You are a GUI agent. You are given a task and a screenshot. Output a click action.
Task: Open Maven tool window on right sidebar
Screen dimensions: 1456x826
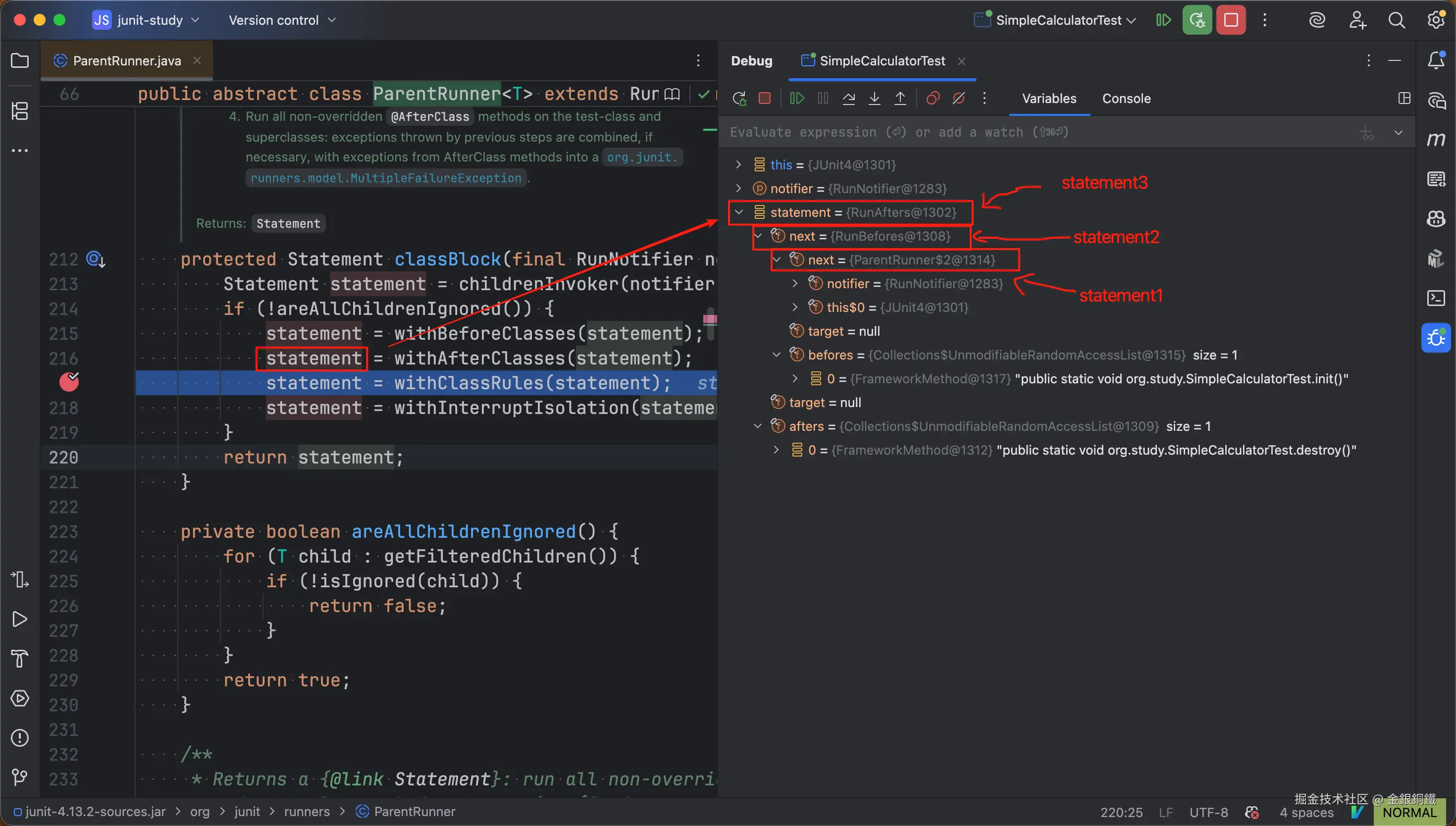pyautogui.click(x=1436, y=140)
